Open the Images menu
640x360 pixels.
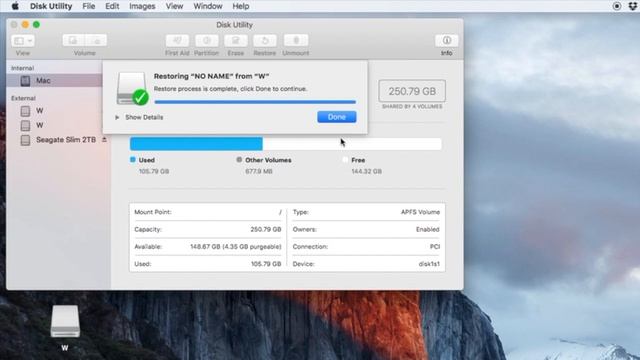[x=142, y=6]
